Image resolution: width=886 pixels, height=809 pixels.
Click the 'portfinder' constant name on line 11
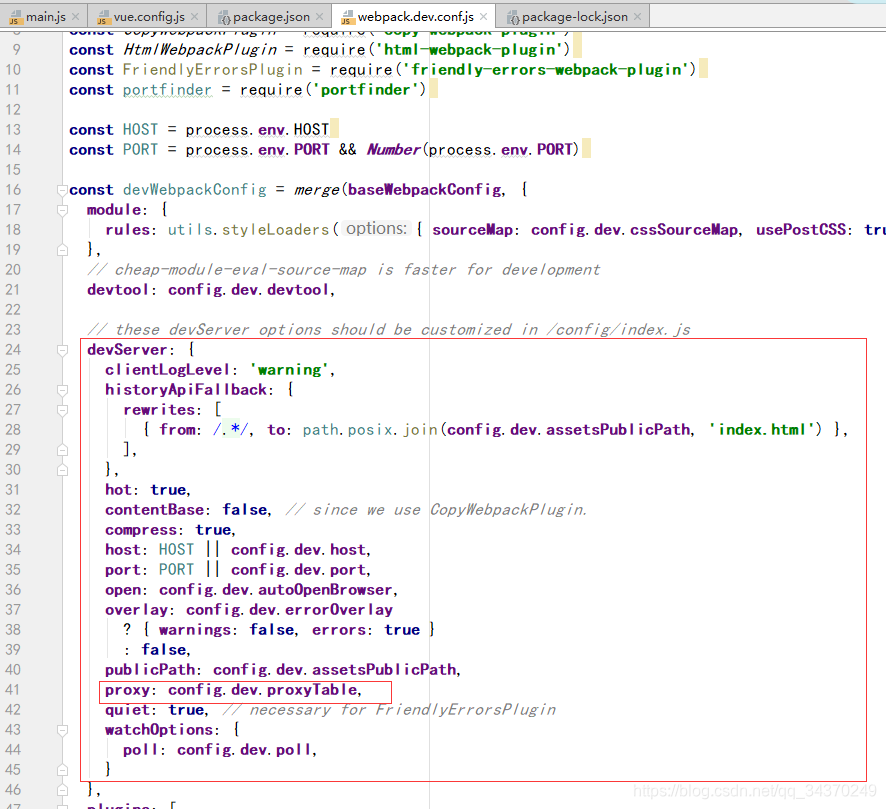[x=167, y=90]
